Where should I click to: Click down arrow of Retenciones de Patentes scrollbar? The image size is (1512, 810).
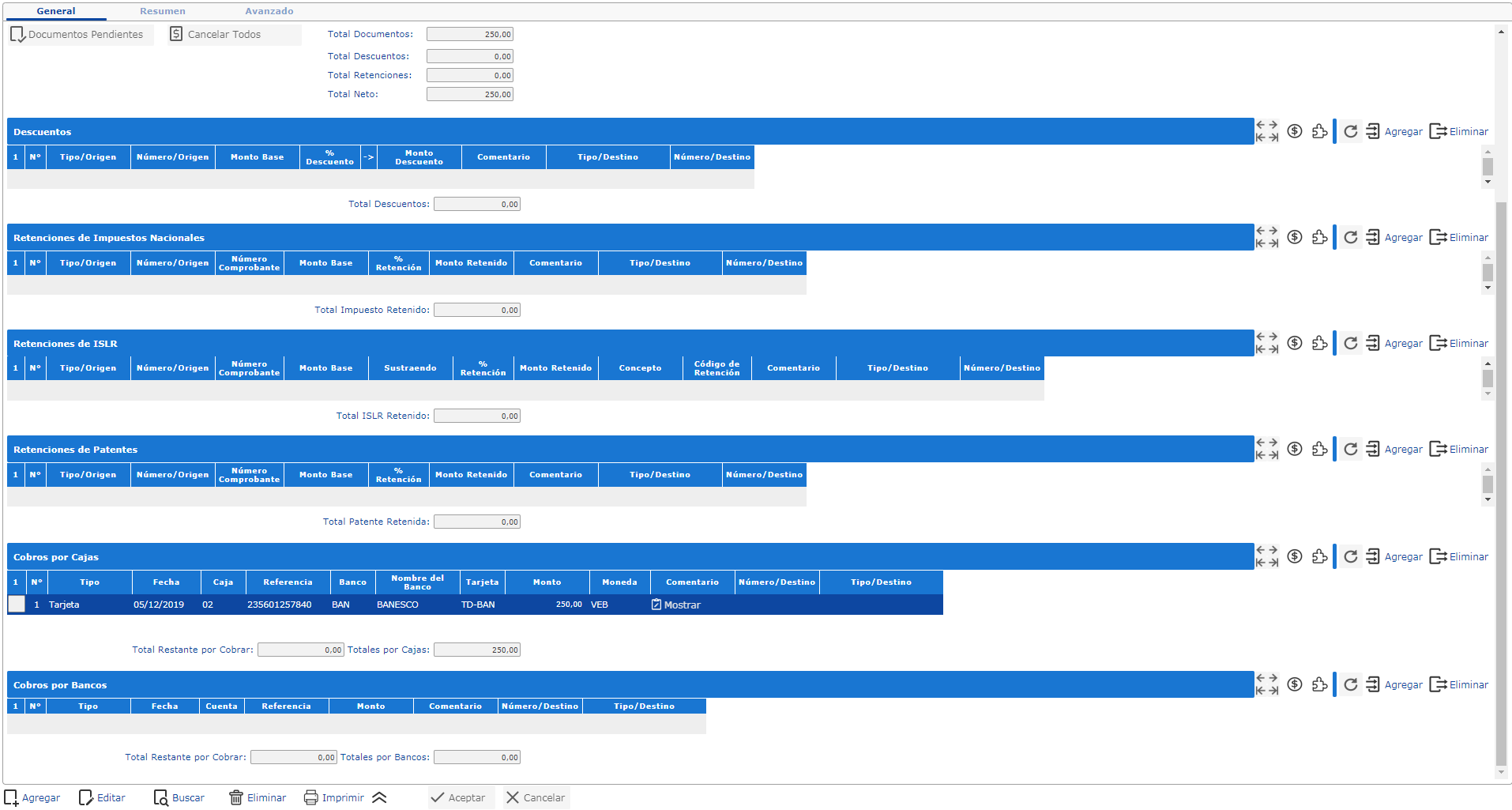1488,499
